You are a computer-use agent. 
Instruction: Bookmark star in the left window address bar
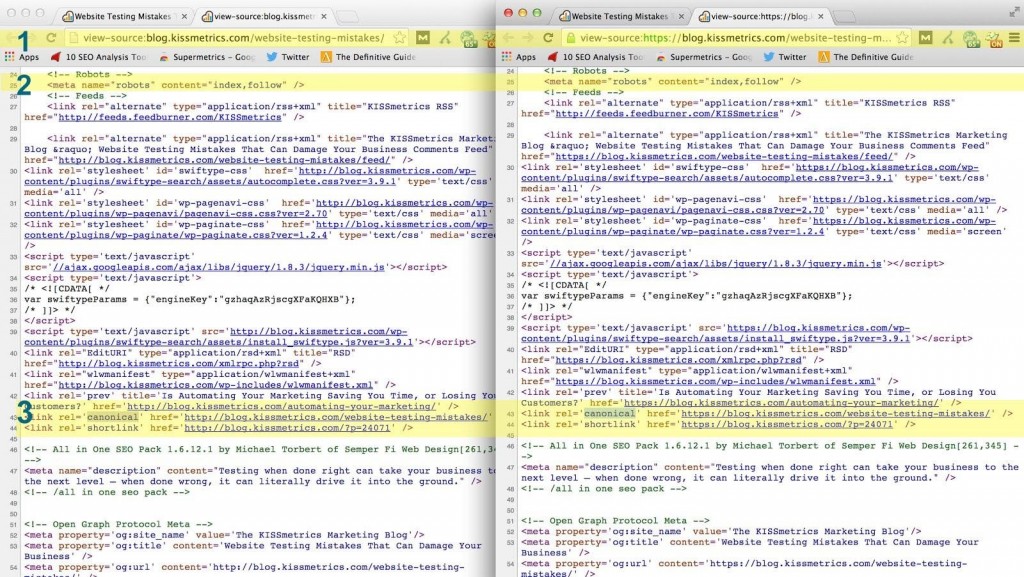coord(399,38)
